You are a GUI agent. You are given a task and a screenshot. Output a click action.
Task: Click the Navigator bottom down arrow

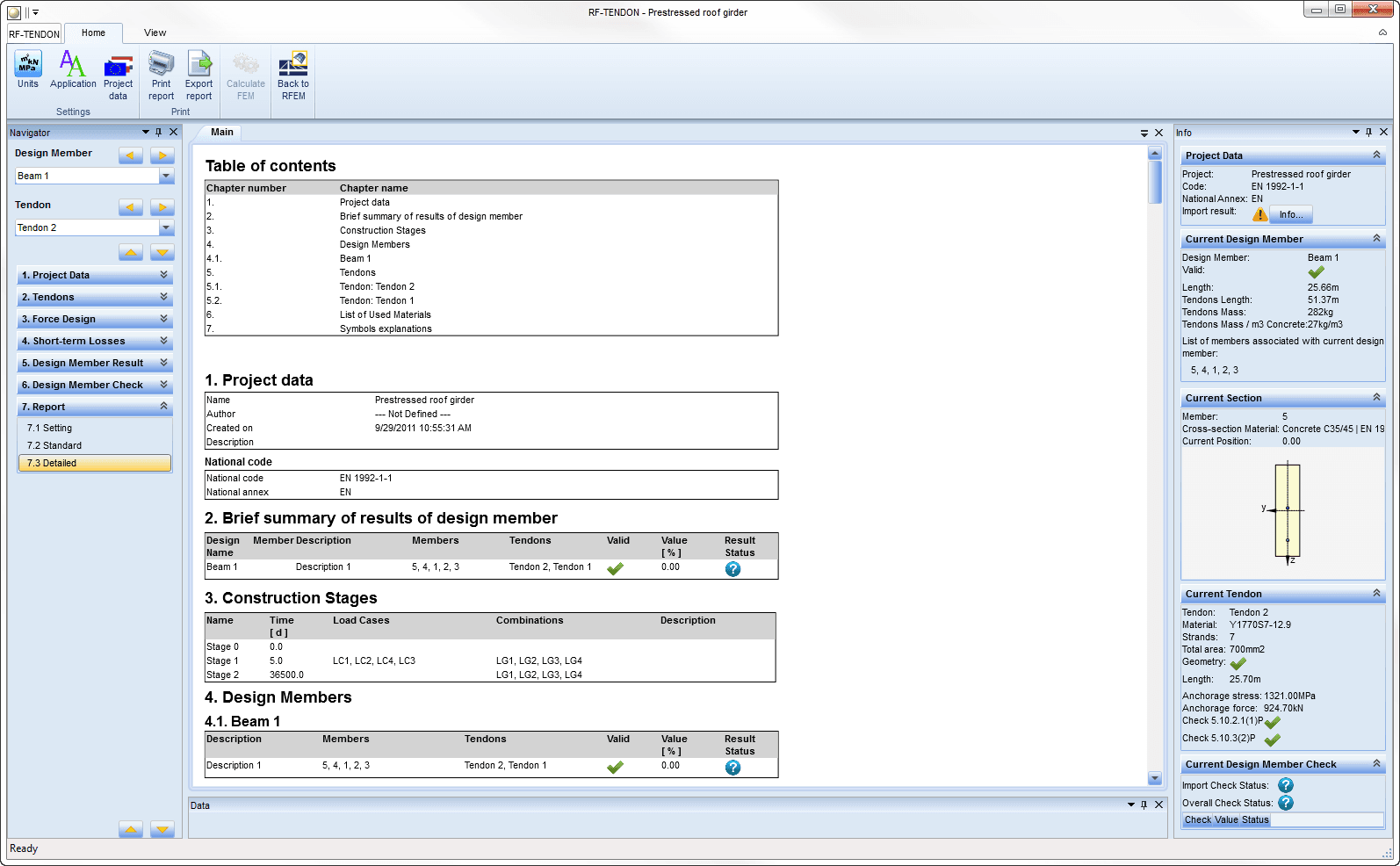tap(162, 829)
